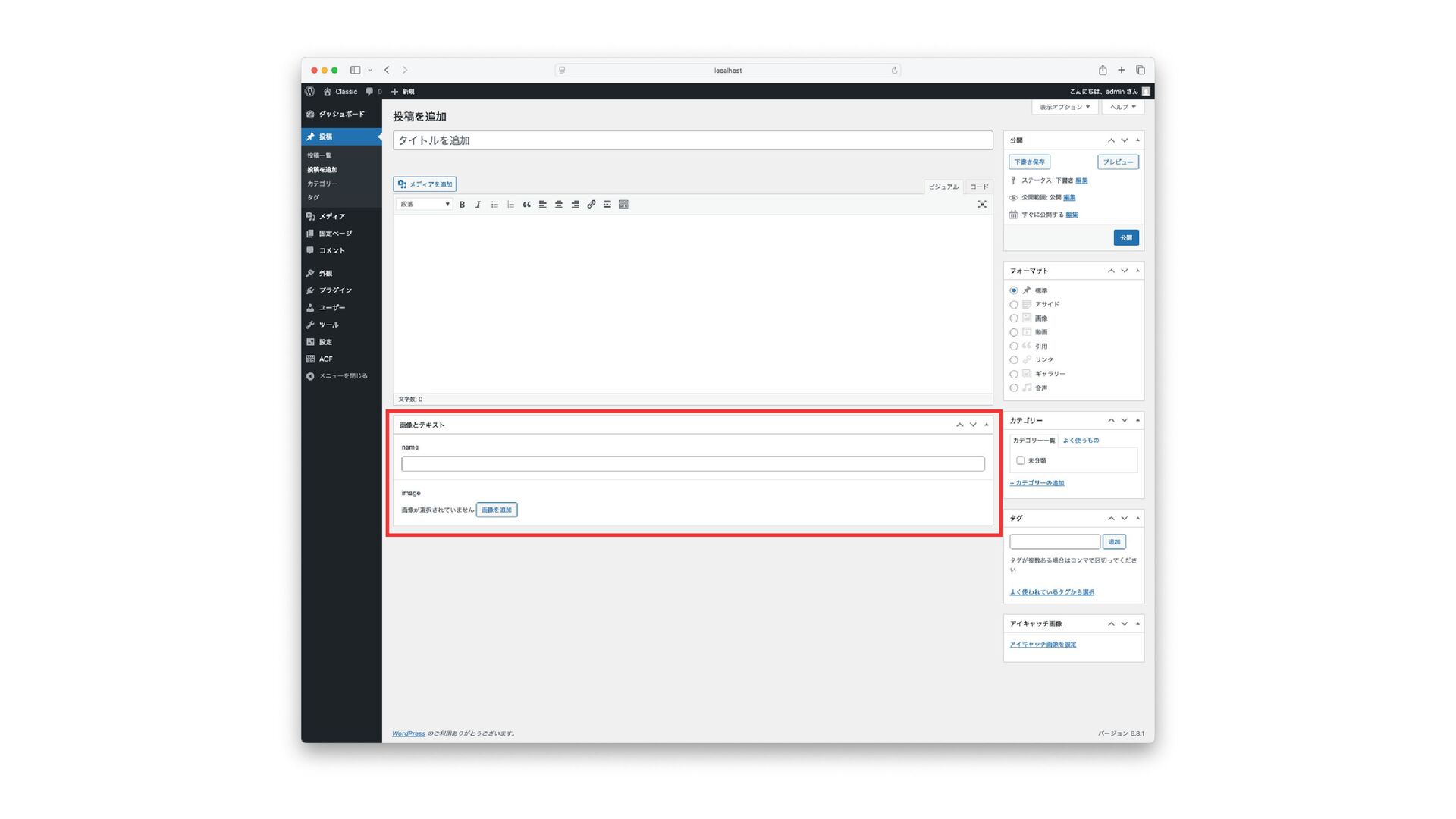Screen dimensions: 1456x819
Task: Toggle Safari sidebar
Action: tap(355, 70)
